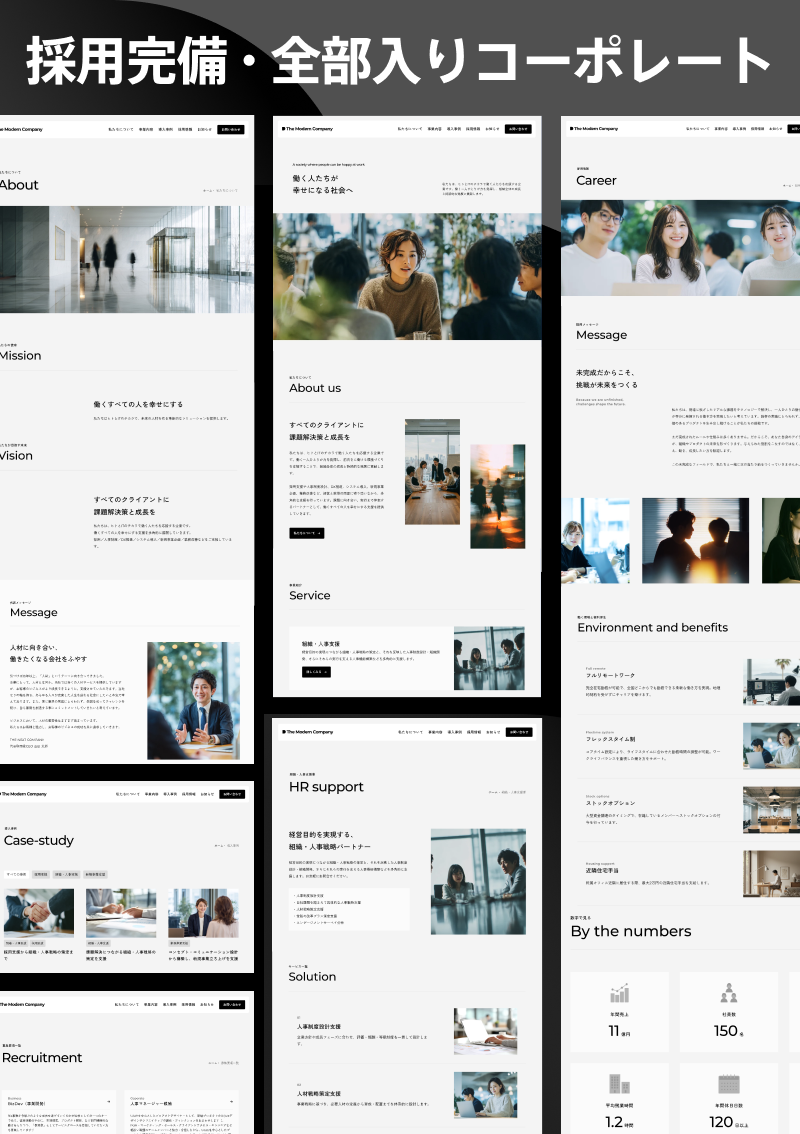This screenshot has width=800, height=1134.
Task: Click the silhouette photo on Career page
Action: (x=695, y=540)
